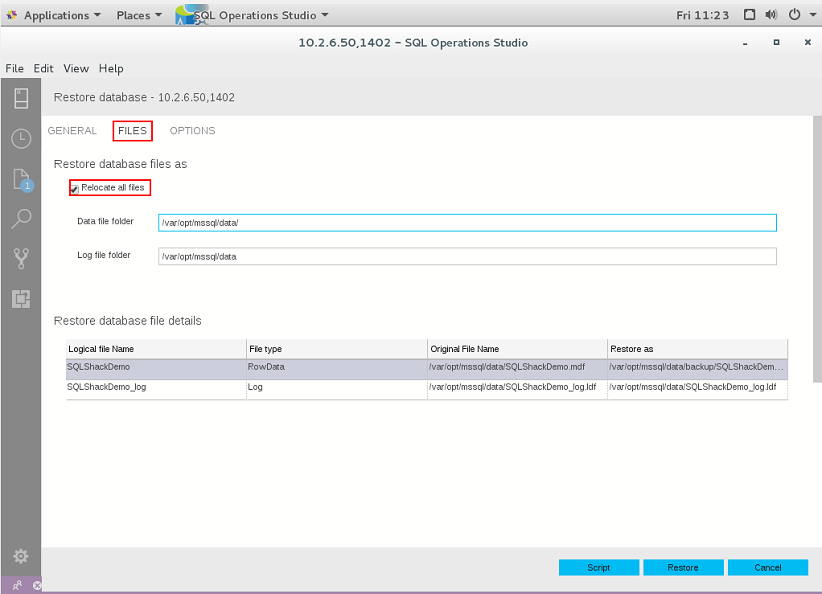Open the Search magnifier icon

(21, 218)
